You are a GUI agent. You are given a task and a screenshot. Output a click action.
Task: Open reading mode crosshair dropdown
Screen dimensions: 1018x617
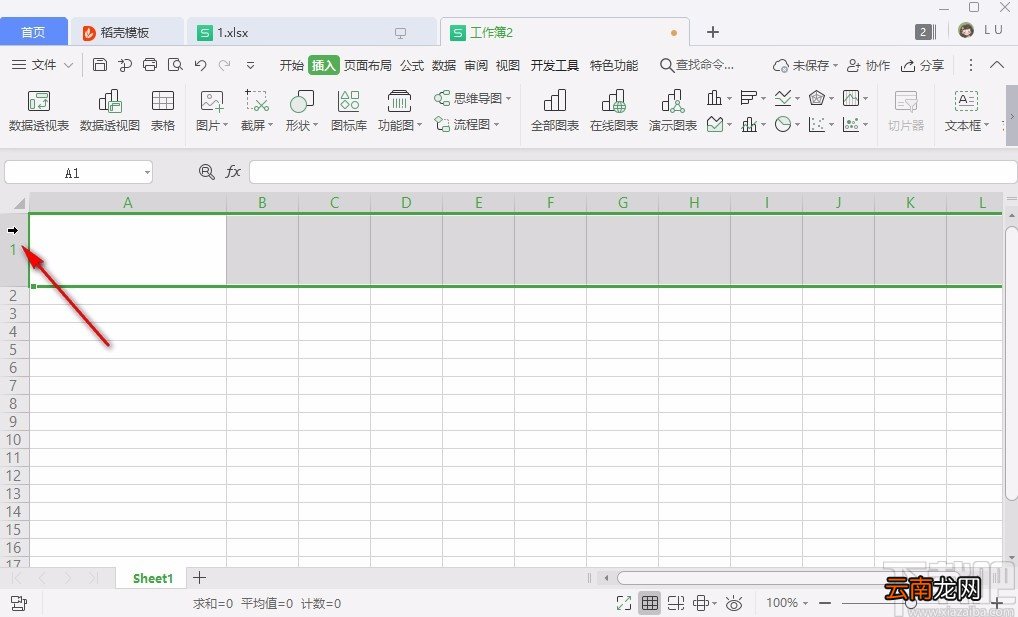tap(704, 603)
